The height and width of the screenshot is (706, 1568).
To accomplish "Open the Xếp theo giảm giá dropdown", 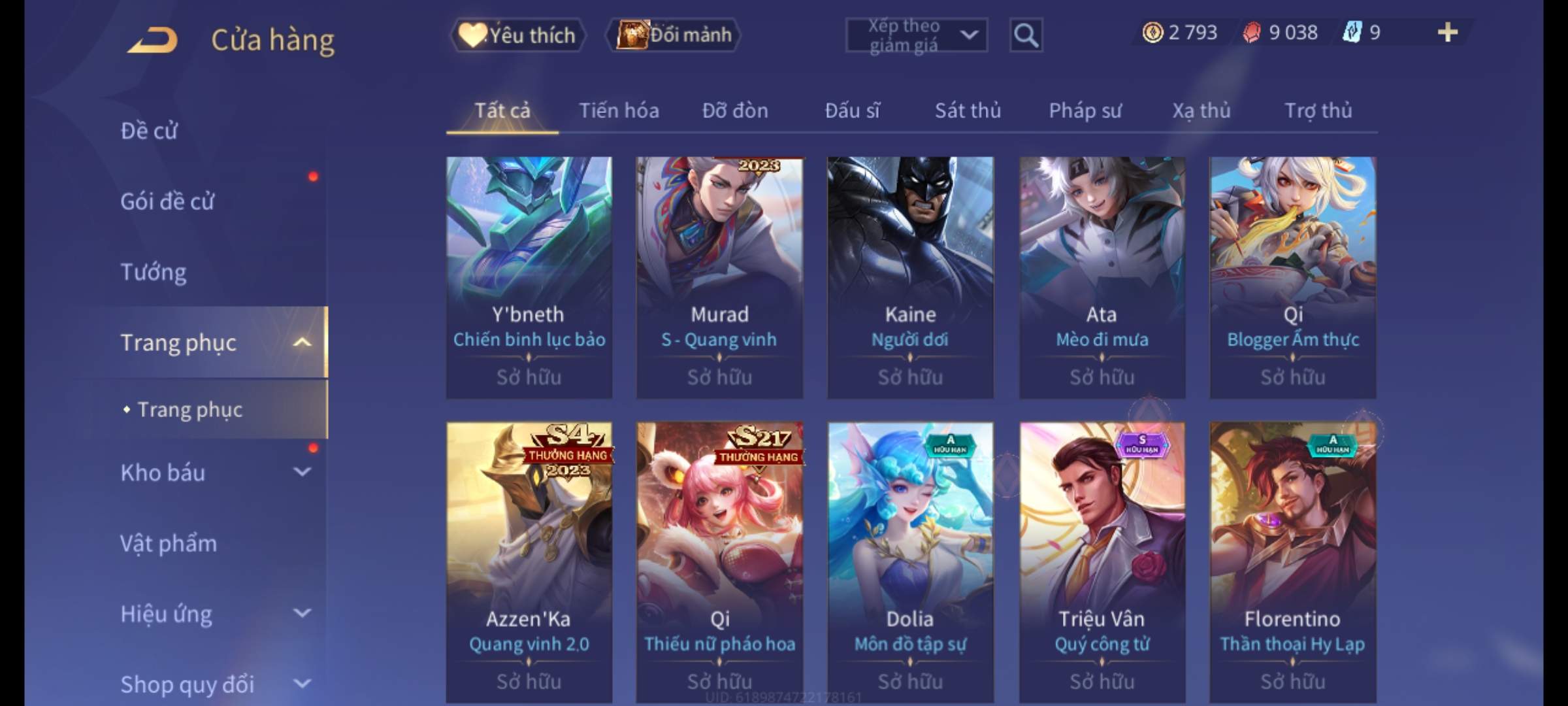I will click(917, 35).
